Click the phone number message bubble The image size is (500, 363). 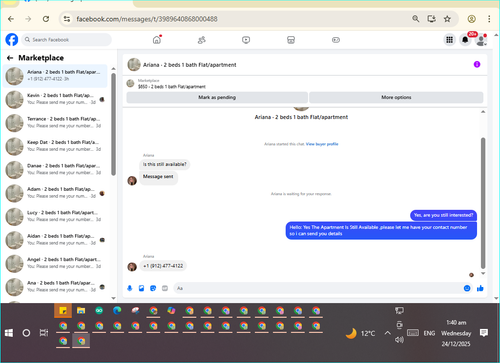click(x=163, y=266)
